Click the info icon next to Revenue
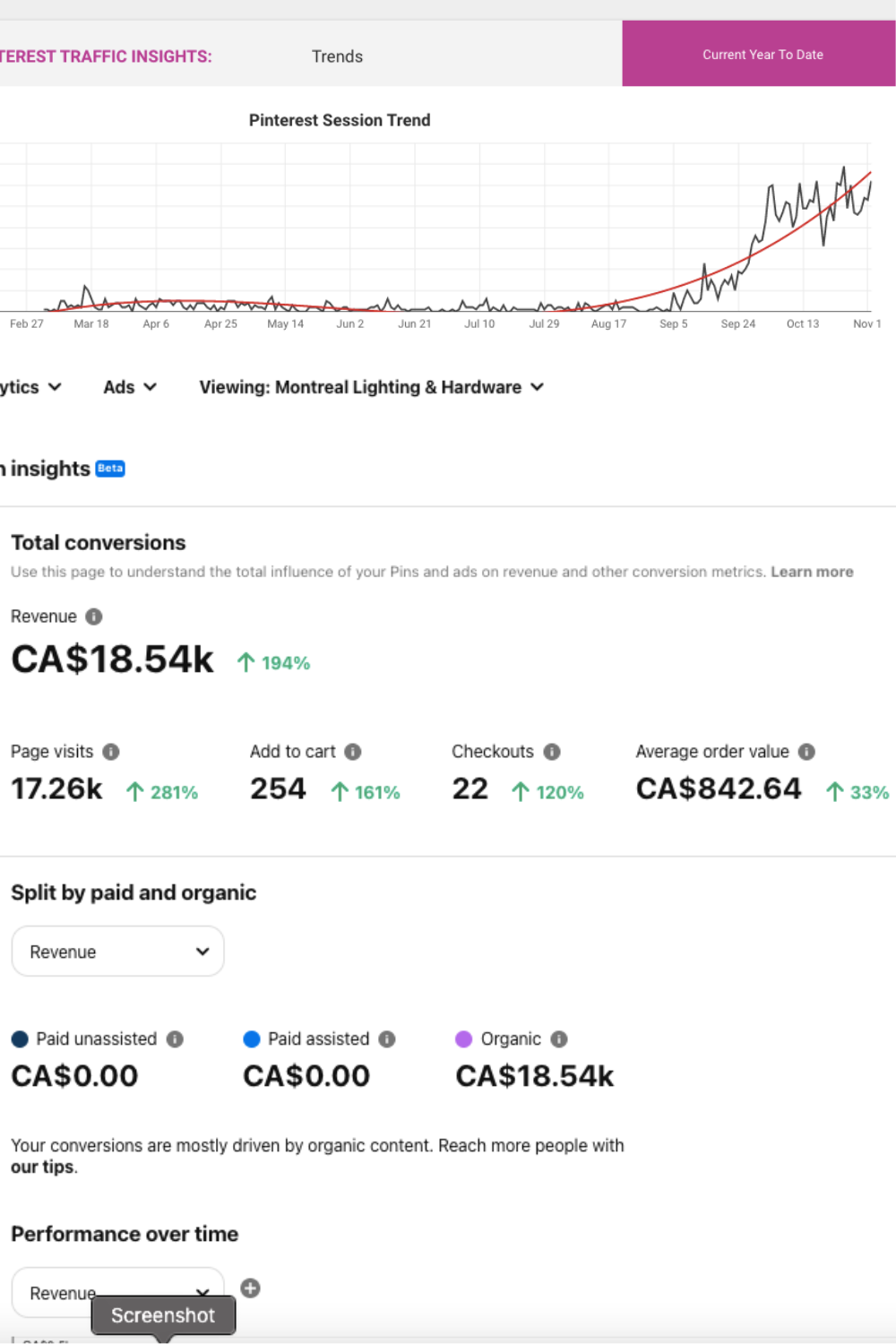This screenshot has height=1344, width=896. coord(94,616)
